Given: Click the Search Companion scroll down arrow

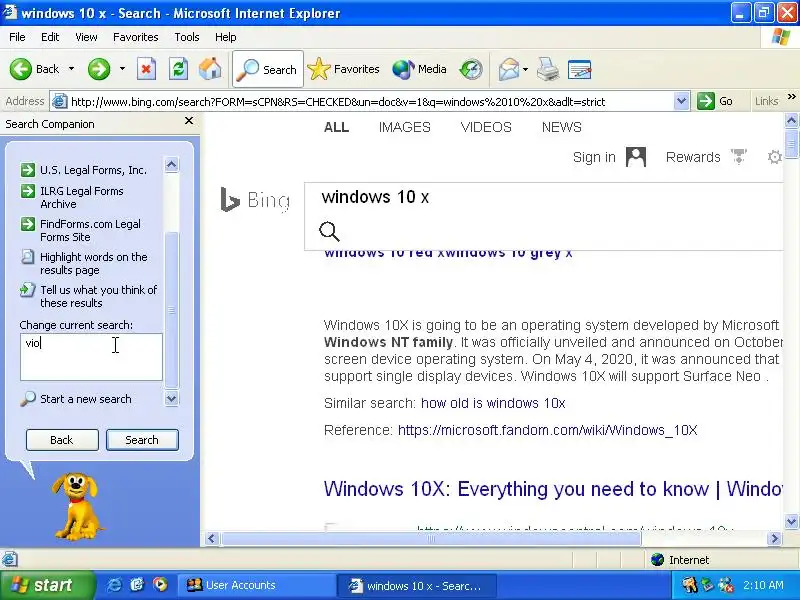Looking at the screenshot, I should [171, 398].
